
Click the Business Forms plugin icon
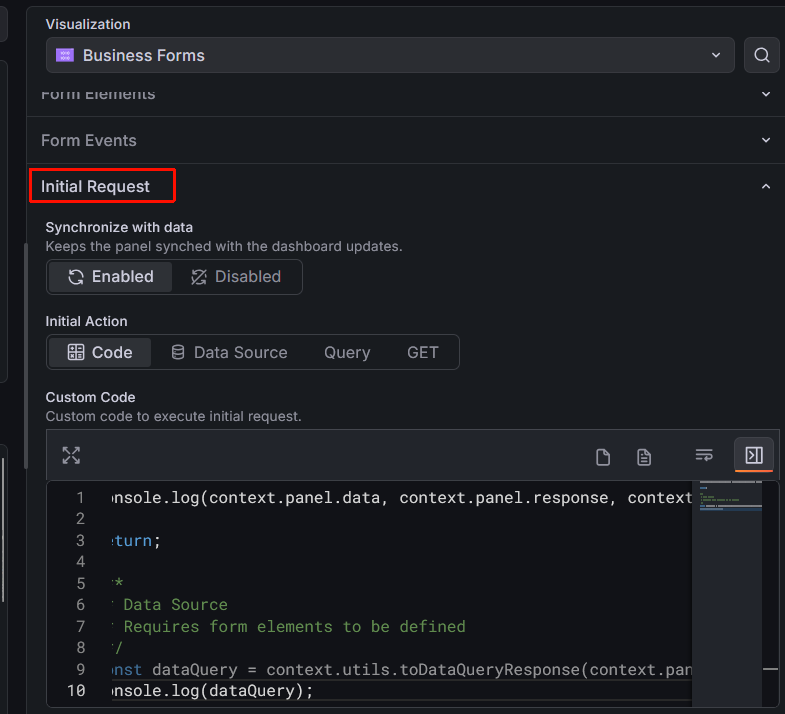tap(65, 55)
